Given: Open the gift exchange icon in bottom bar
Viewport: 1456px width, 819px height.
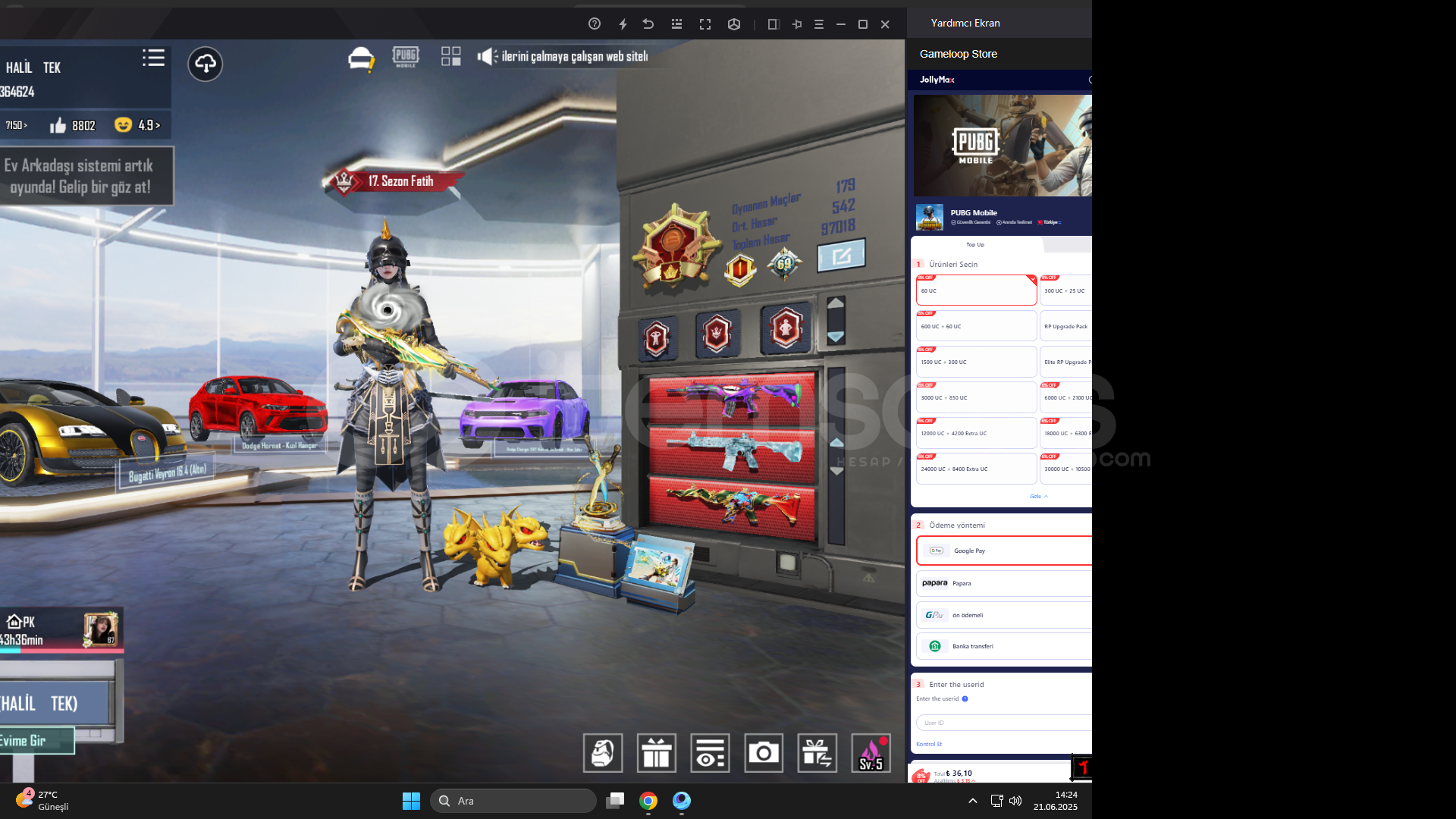Looking at the screenshot, I should [x=817, y=753].
